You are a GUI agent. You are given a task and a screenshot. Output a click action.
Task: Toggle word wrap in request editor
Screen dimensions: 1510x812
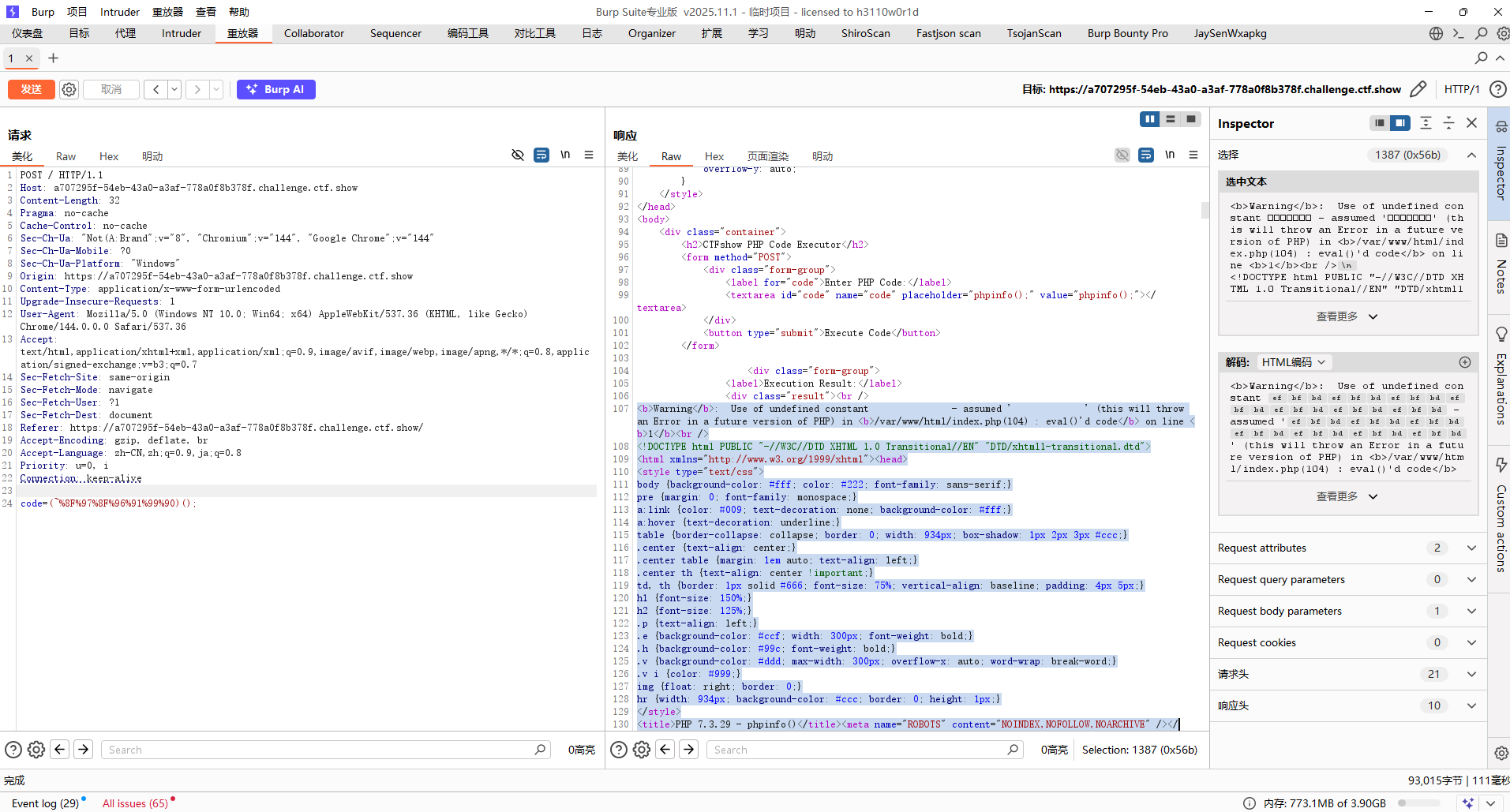point(541,155)
